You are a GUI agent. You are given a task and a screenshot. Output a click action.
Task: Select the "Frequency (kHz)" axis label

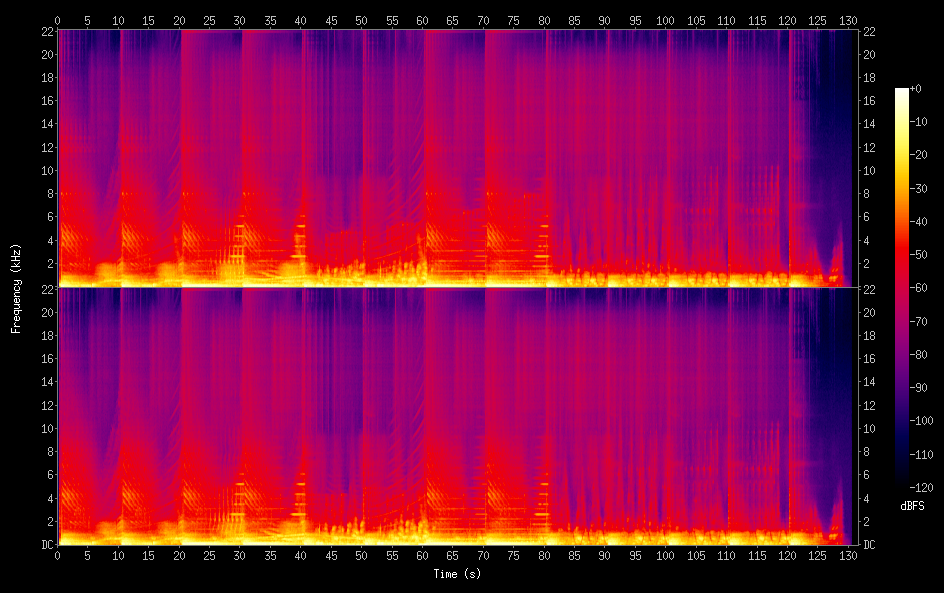pyautogui.click(x=16, y=287)
